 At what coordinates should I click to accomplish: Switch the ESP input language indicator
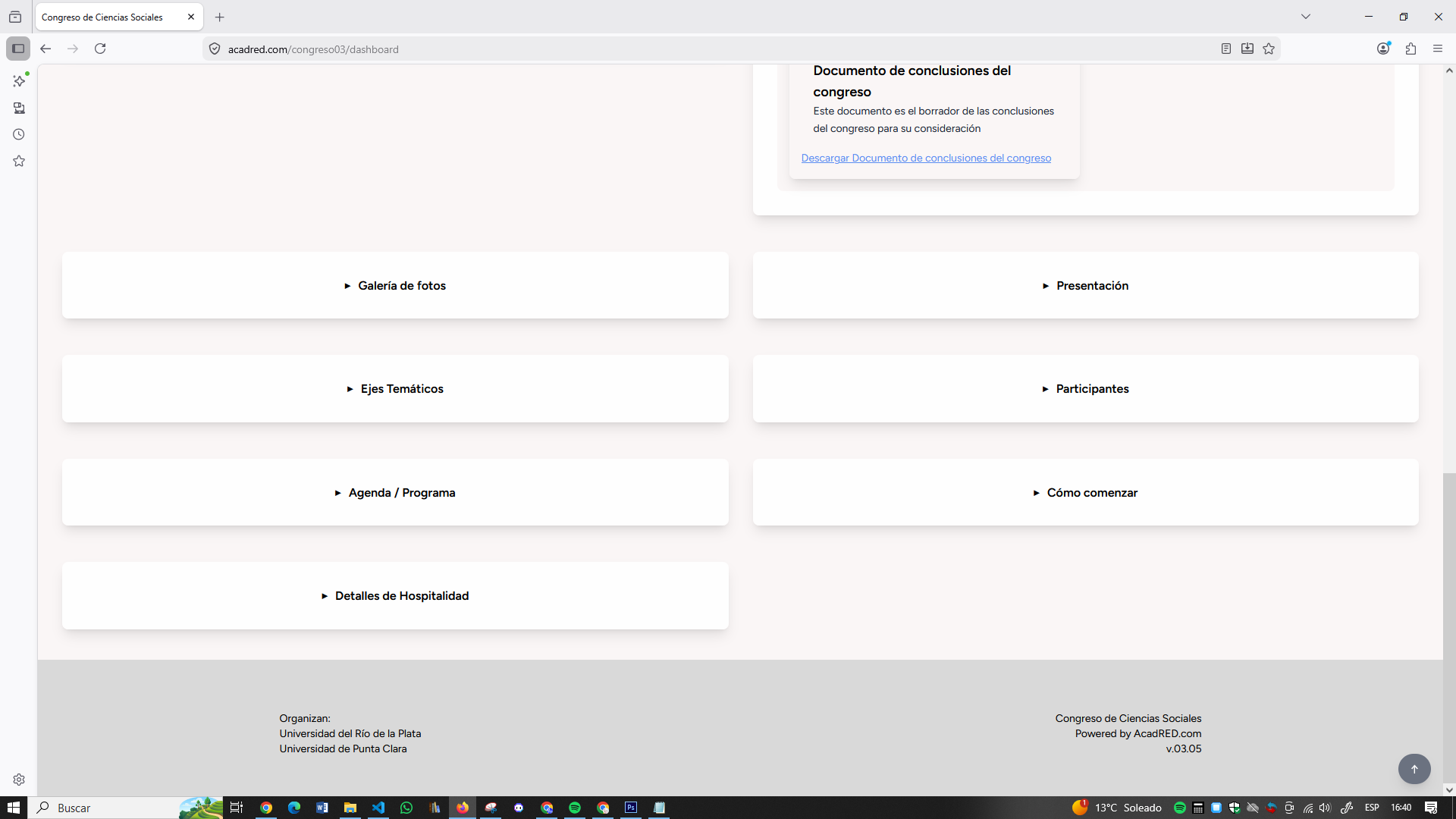(x=1372, y=808)
